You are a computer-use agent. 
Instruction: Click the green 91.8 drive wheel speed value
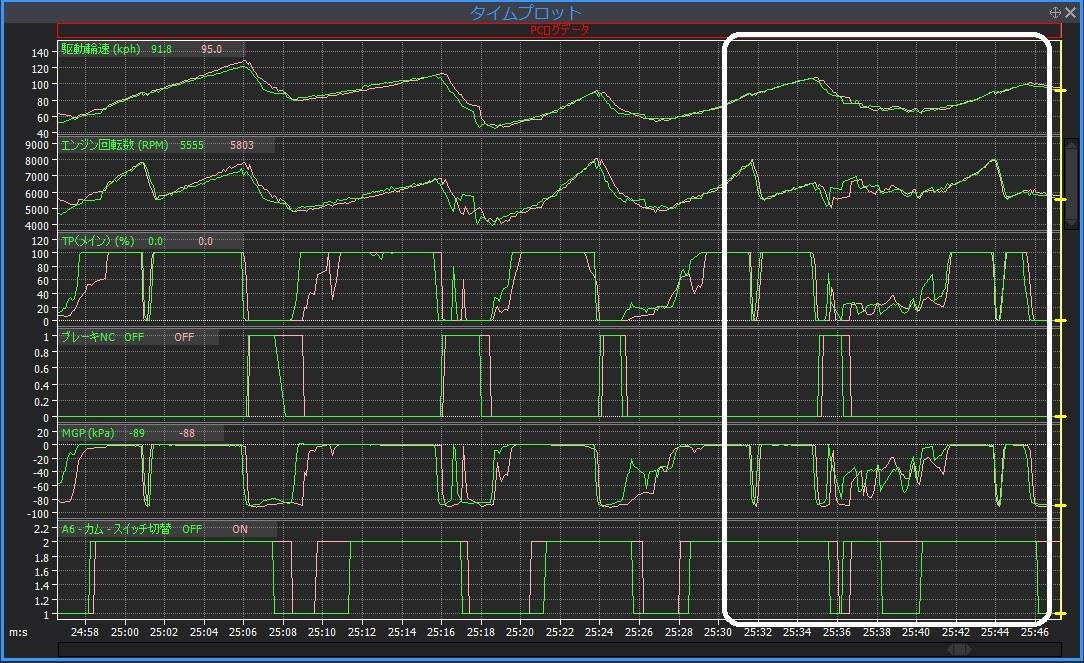[x=161, y=49]
